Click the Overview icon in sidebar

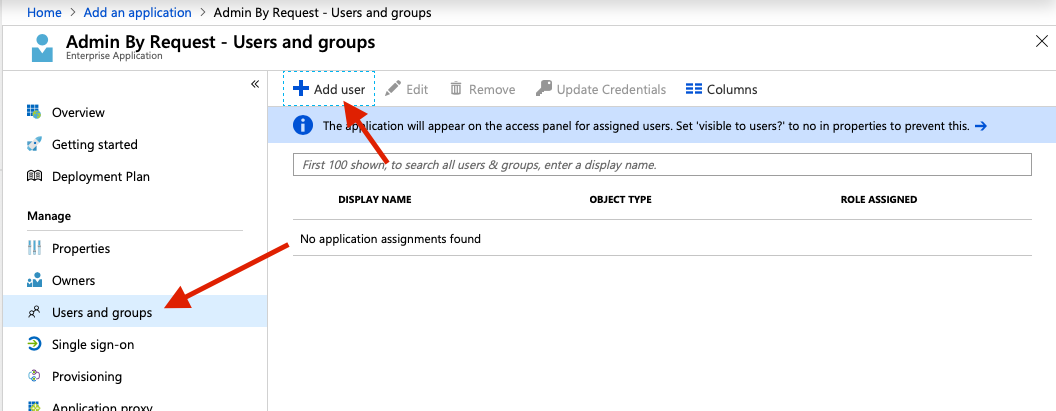tap(34, 112)
